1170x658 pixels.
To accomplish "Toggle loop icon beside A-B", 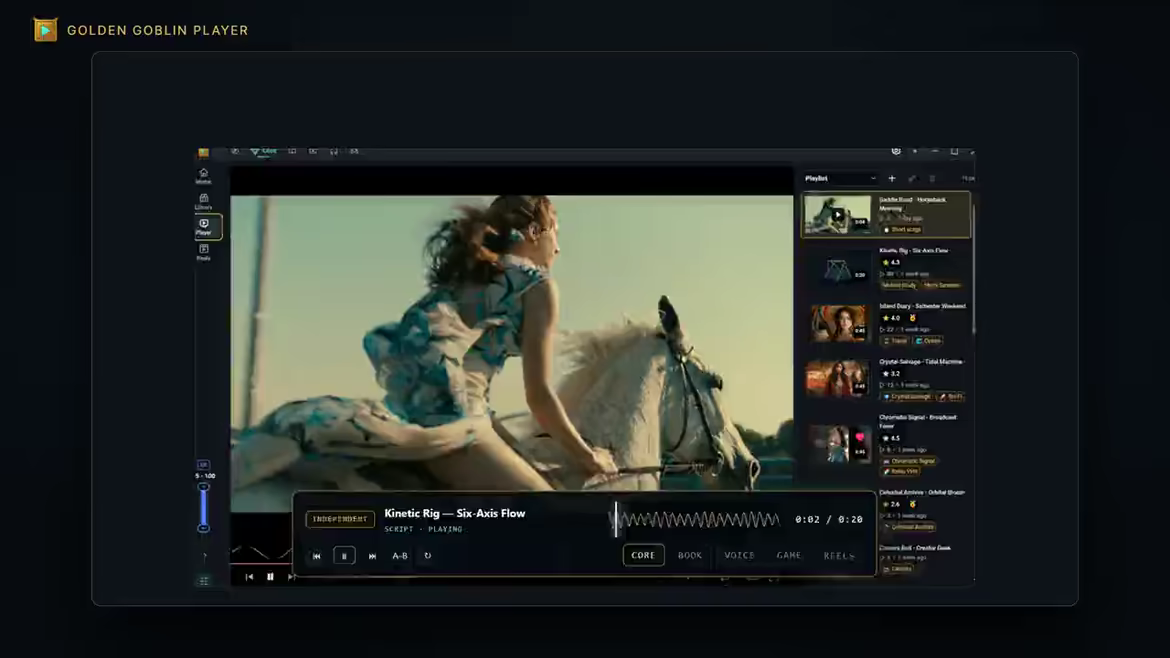I will [x=428, y=556].
